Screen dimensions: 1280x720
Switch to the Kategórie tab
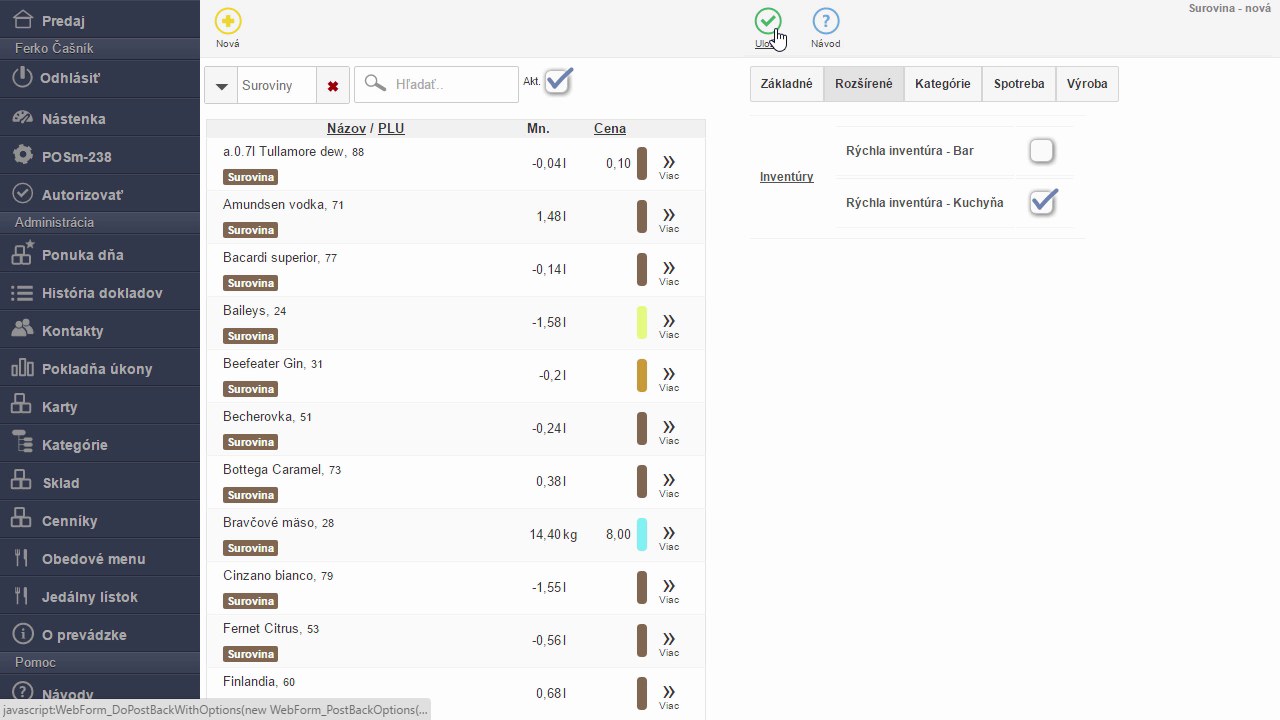(943, 84)
